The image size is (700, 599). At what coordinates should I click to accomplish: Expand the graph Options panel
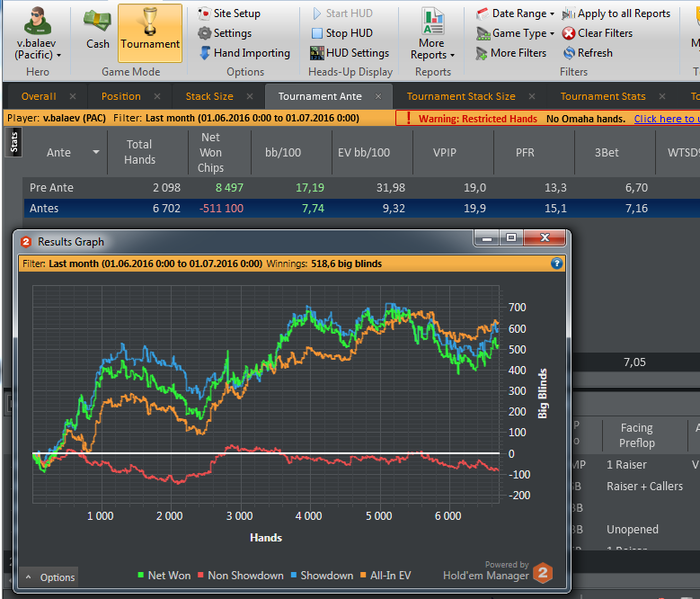pyautogui.click(x=50, y=577)
